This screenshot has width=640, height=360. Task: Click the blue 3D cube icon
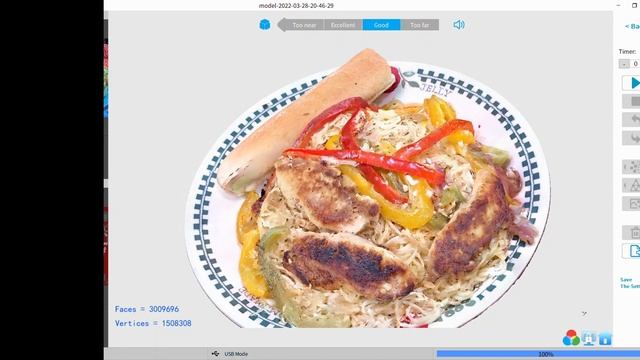(265, 24)
